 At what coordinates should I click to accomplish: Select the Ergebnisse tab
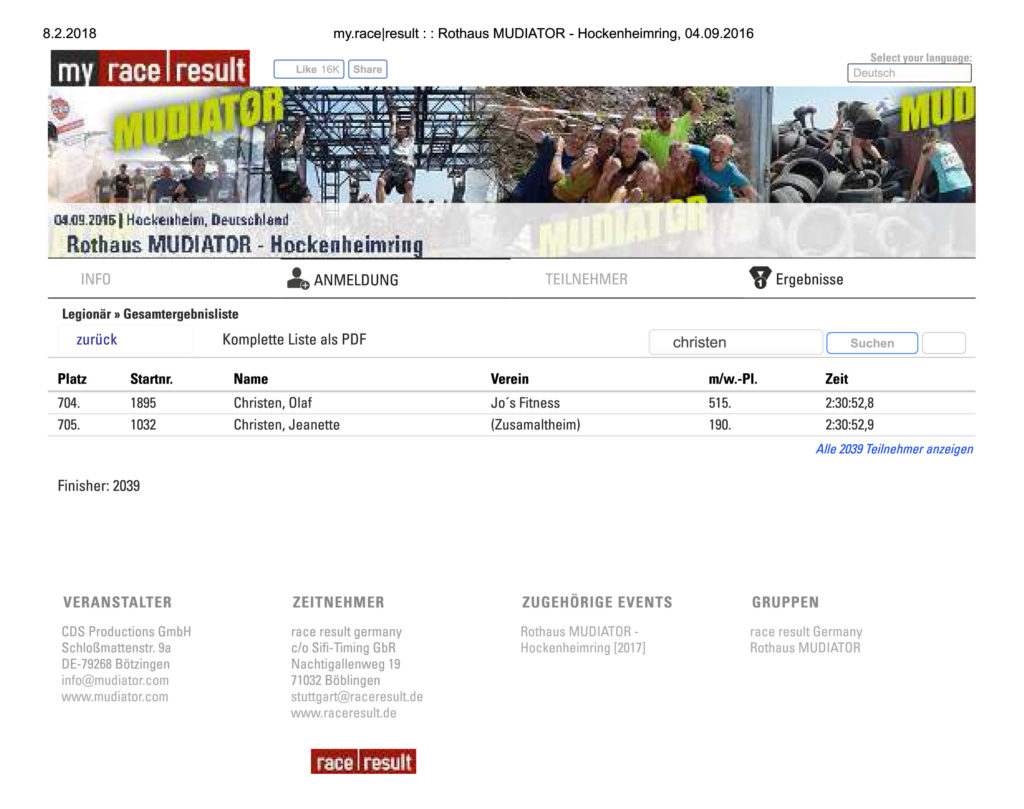coord(809,279)
